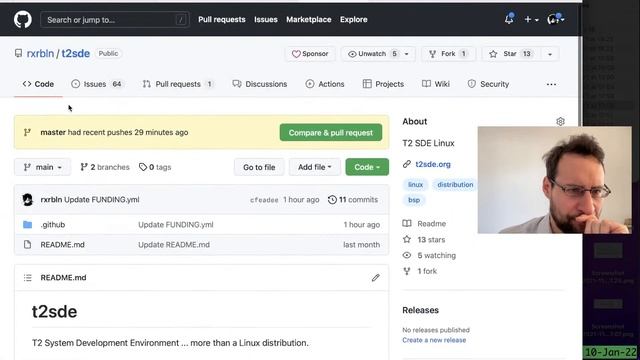
Task: Focus the Search or jump to field
Action: tap(115, 20)
